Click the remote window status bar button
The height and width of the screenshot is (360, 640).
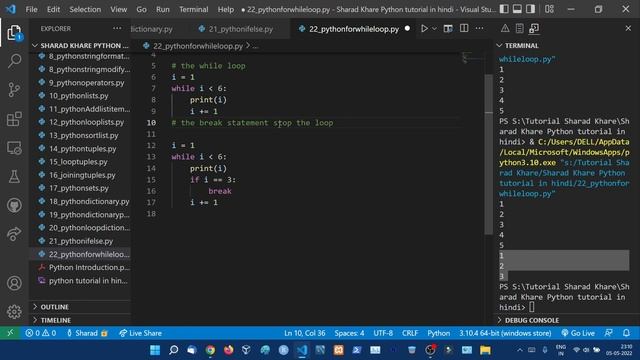[10, 333]
